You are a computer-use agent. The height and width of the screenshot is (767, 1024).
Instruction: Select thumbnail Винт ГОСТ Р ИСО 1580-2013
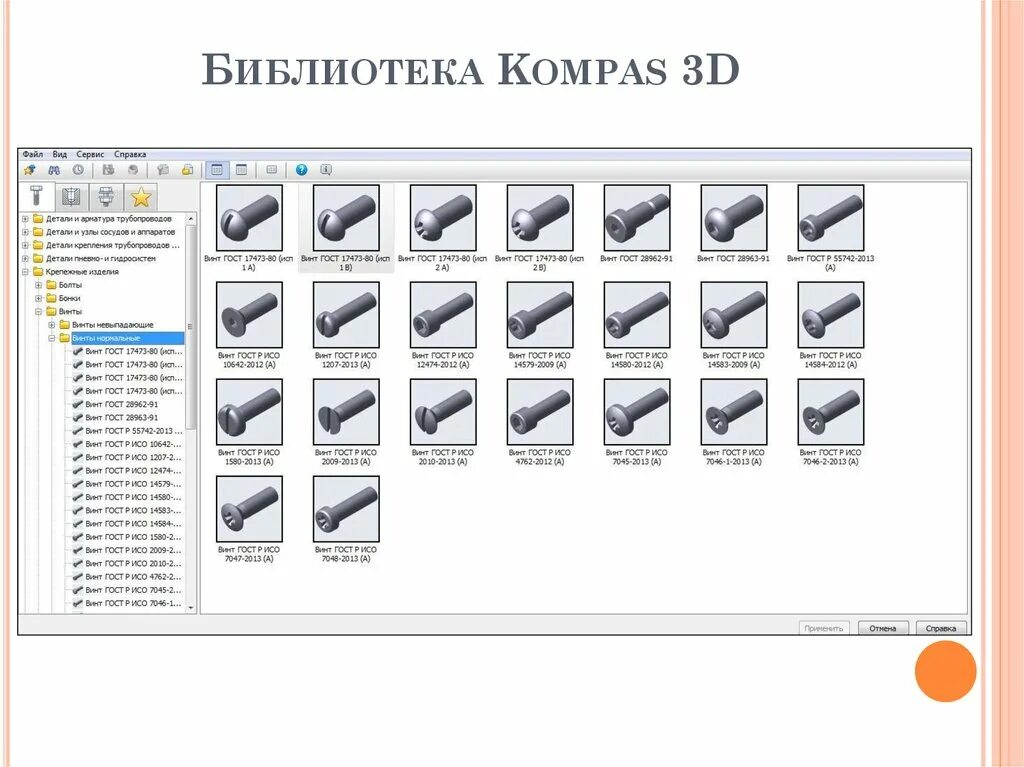tap(249, 412)
